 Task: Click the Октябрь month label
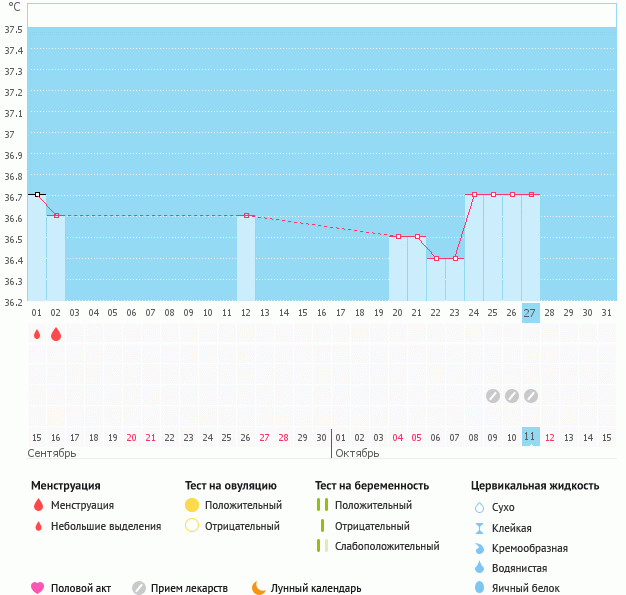point(357,453)
